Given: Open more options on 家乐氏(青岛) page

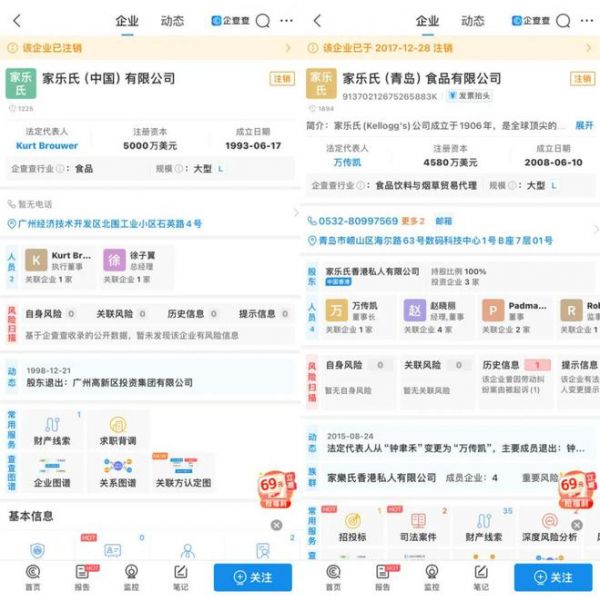Looking at the screenshot, I should tap(587, 21).
